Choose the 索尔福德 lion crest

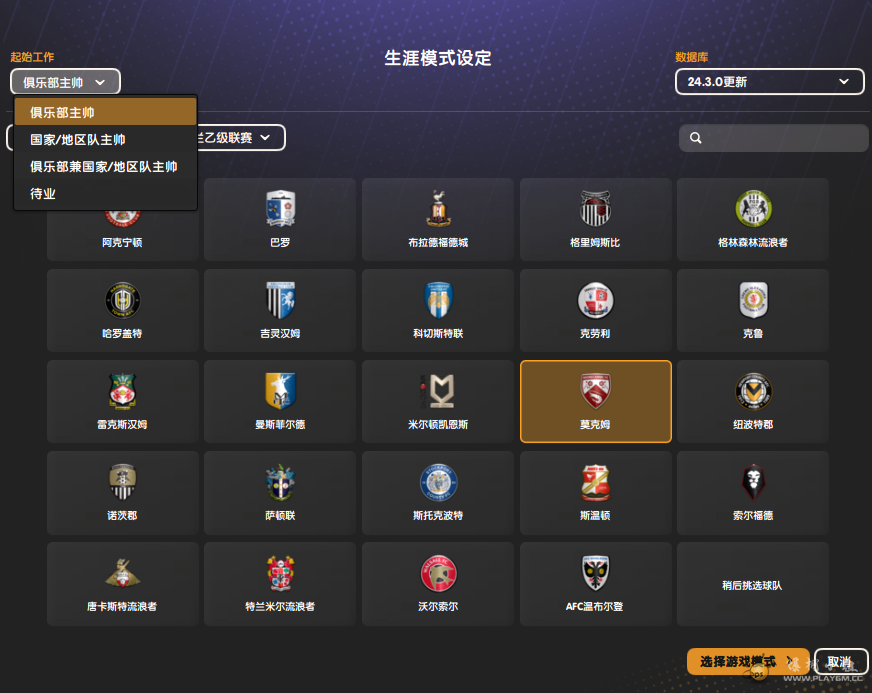[x=754, y=482]
